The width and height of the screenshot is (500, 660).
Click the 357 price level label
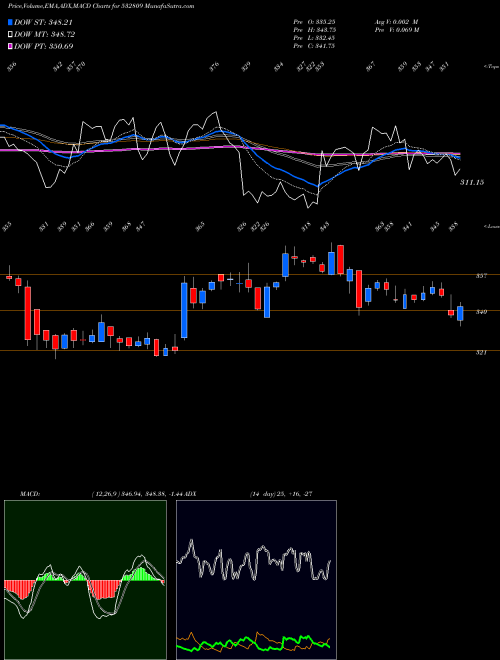pyautogui.click(x=481, y=276)
